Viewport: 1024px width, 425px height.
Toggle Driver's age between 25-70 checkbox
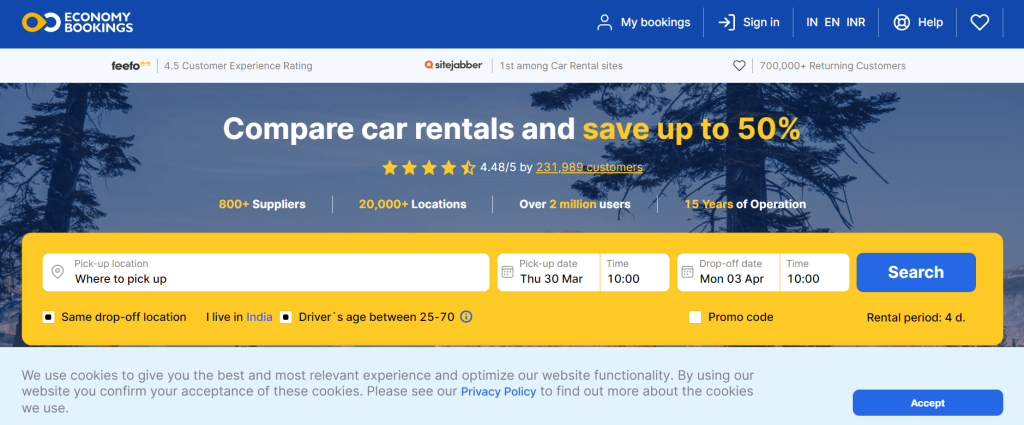click(286, 317)
